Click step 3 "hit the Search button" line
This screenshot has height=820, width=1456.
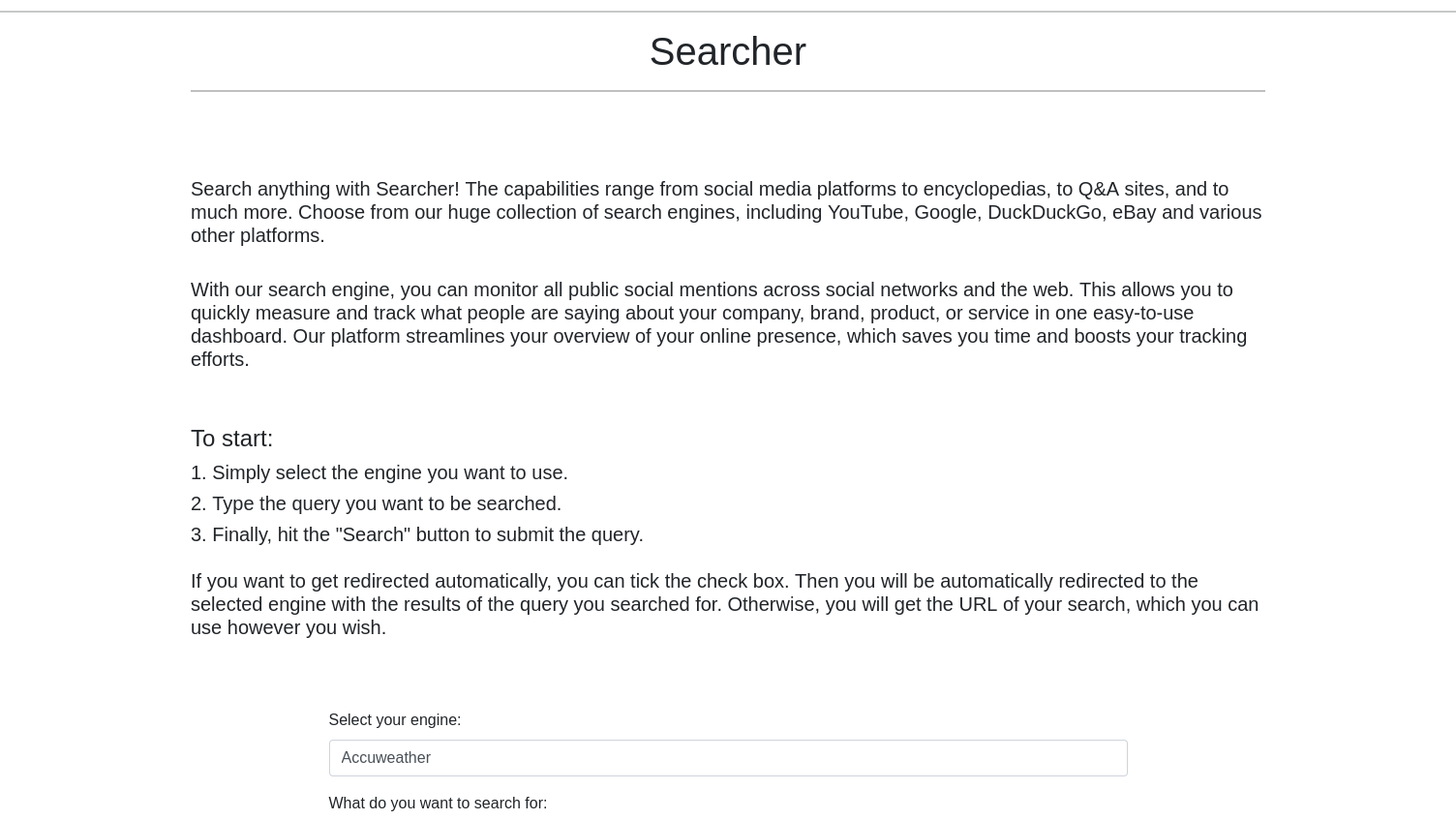pyautogui.click(x=417, y=534)
